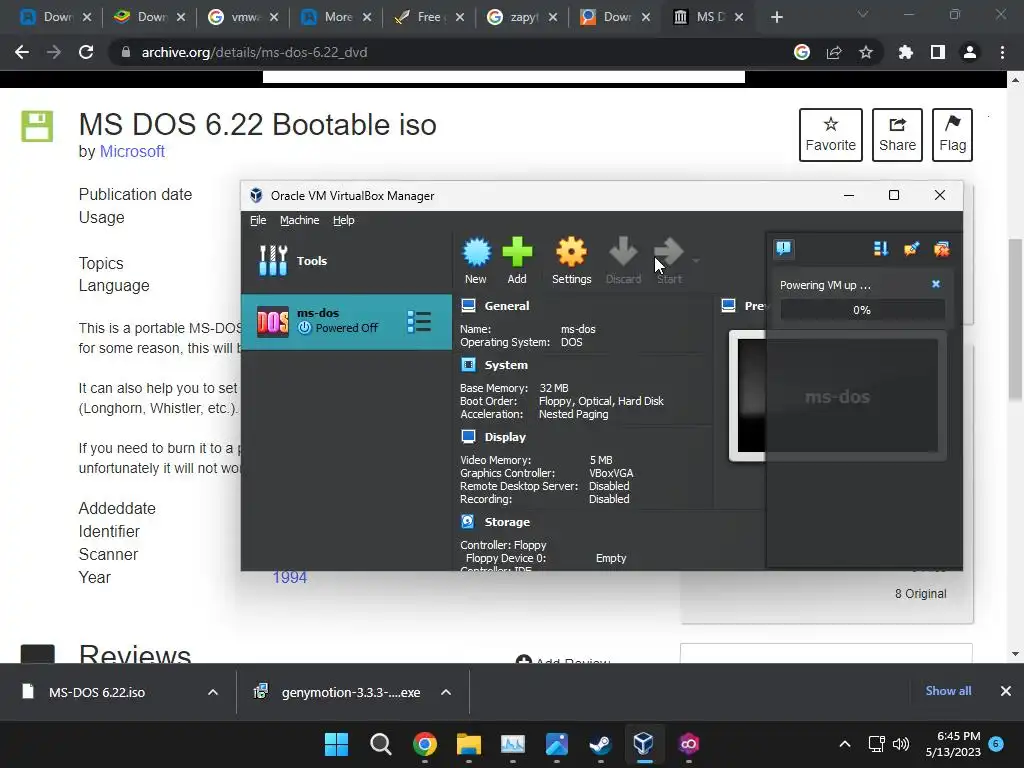Open Windows Start menu
The image size is (1024, 768).
[x=336, y=744]
